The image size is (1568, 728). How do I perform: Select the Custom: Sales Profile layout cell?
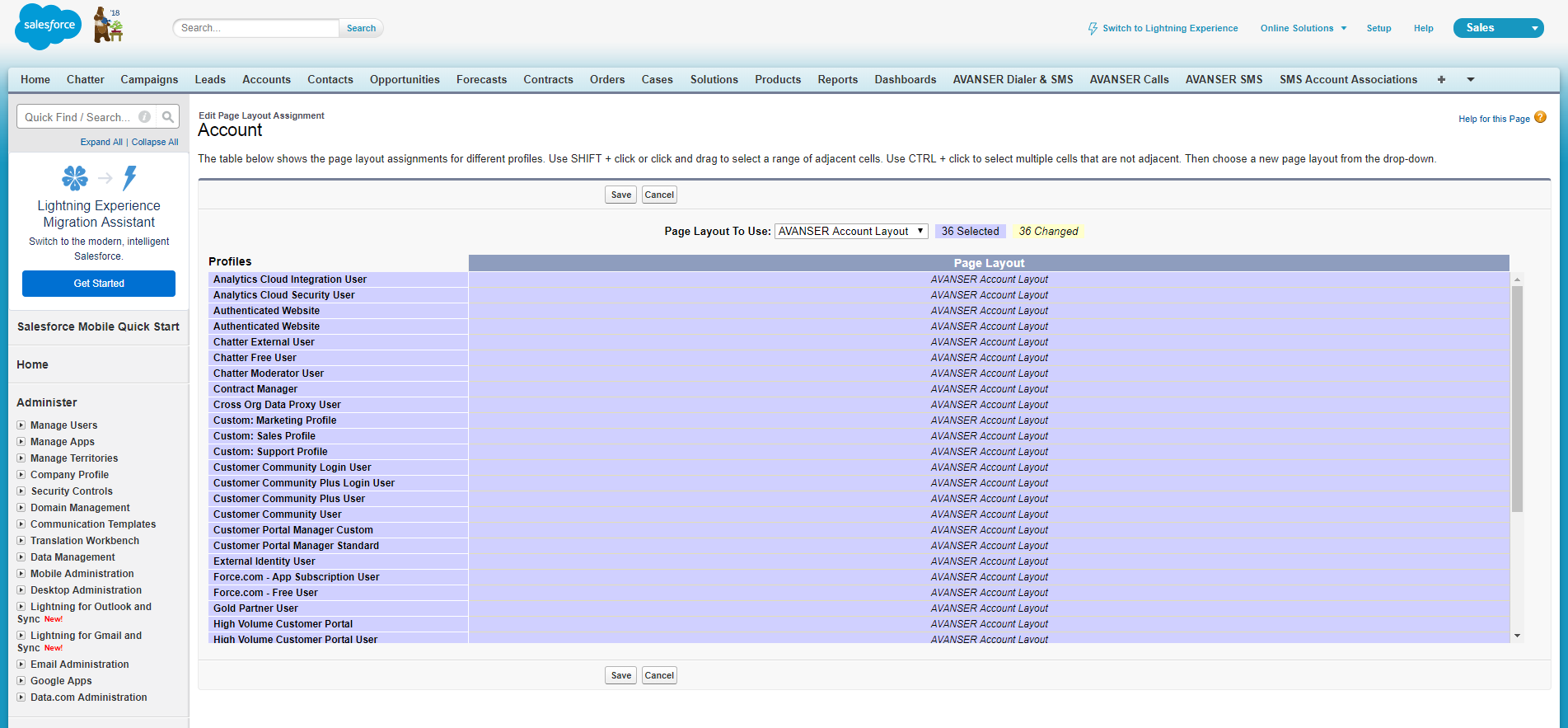989,436
